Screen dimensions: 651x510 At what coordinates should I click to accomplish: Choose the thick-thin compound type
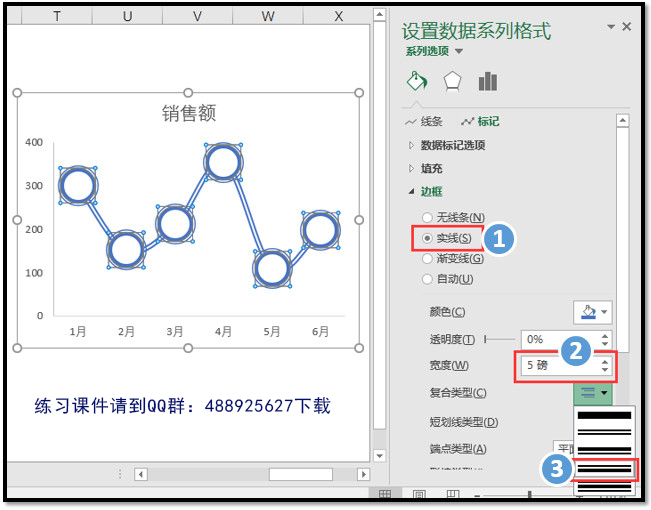pos(604,450)
